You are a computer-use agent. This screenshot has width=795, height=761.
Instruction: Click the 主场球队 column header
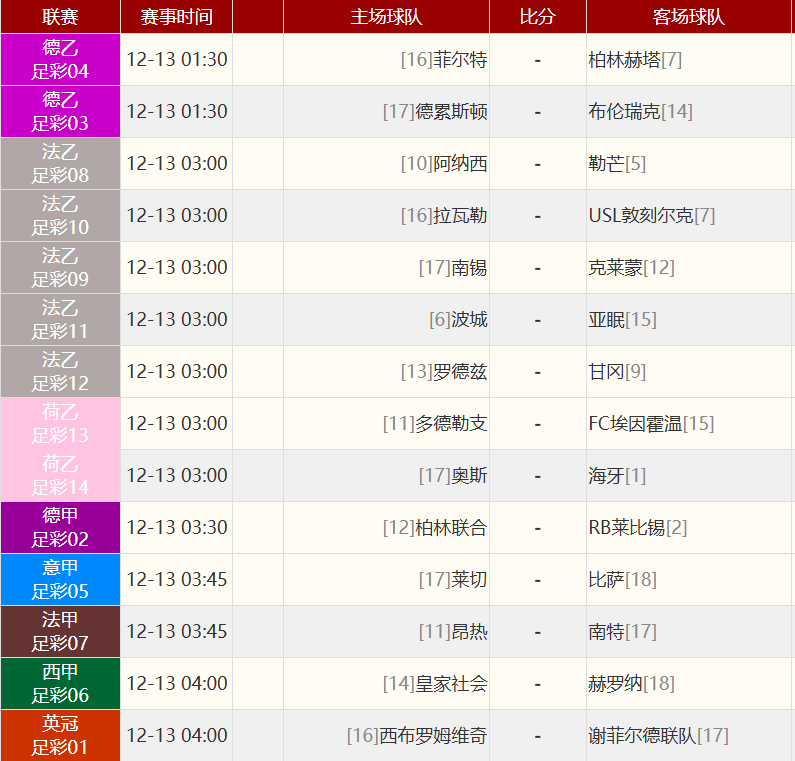coord(386,17)
